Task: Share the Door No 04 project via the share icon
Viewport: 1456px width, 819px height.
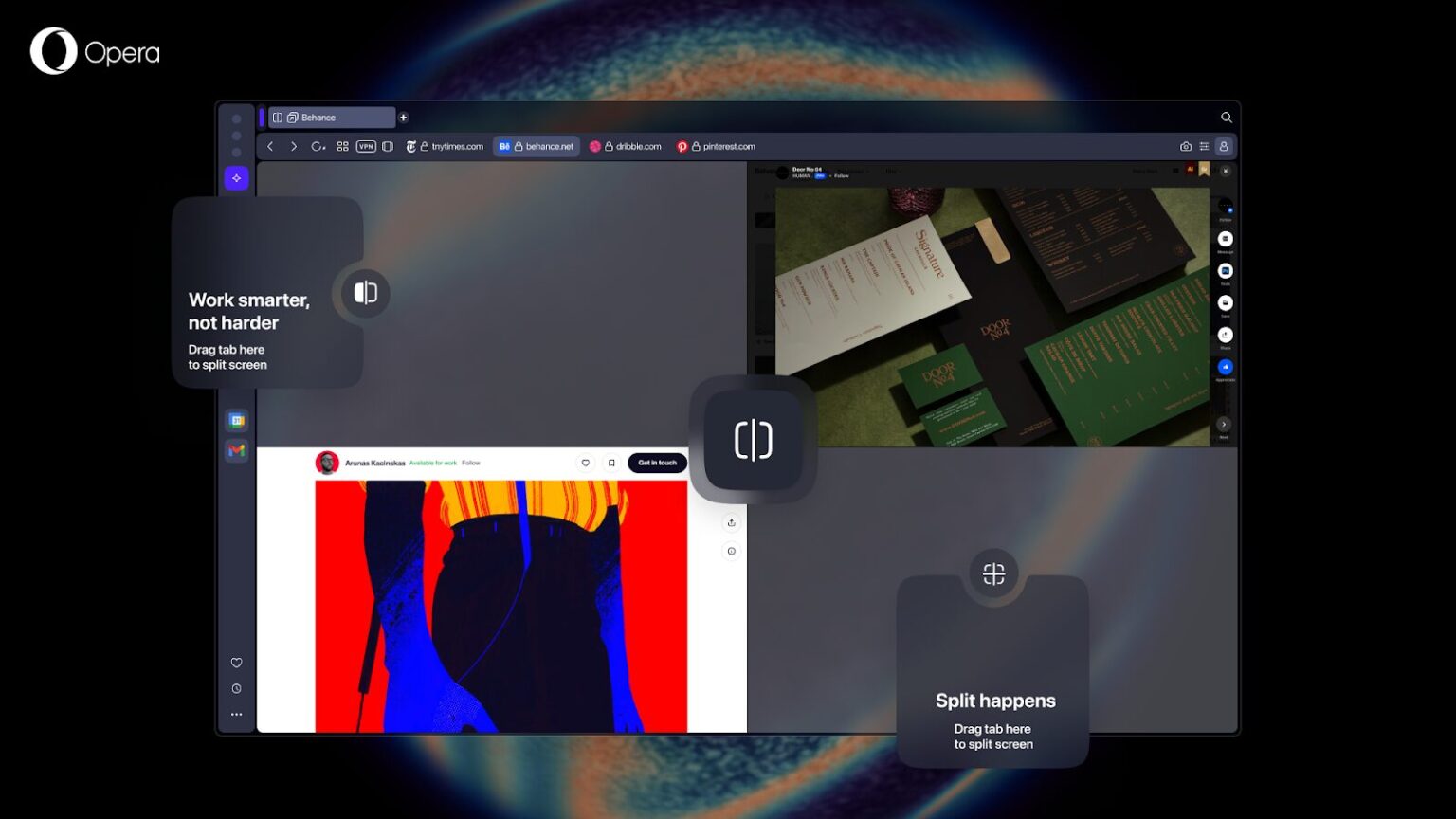Action: (x=1226, y=335)
